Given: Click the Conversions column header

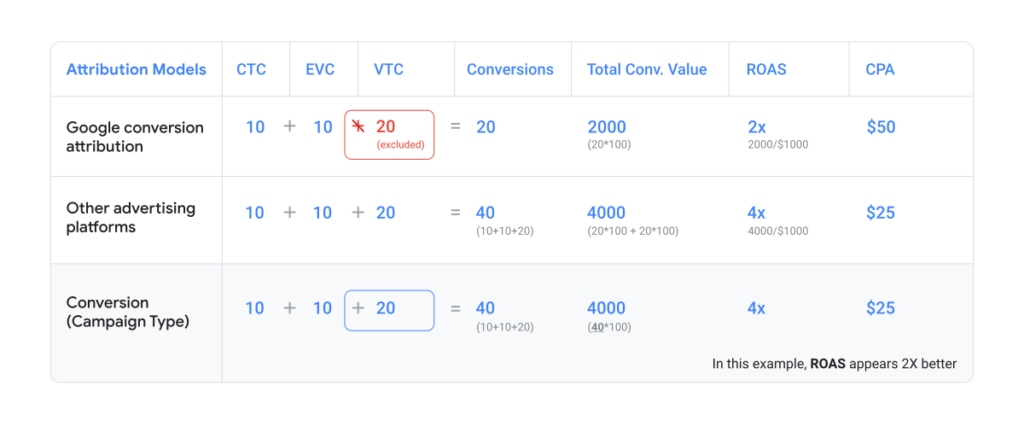Looking at the screenshot, I should [510, 70].
